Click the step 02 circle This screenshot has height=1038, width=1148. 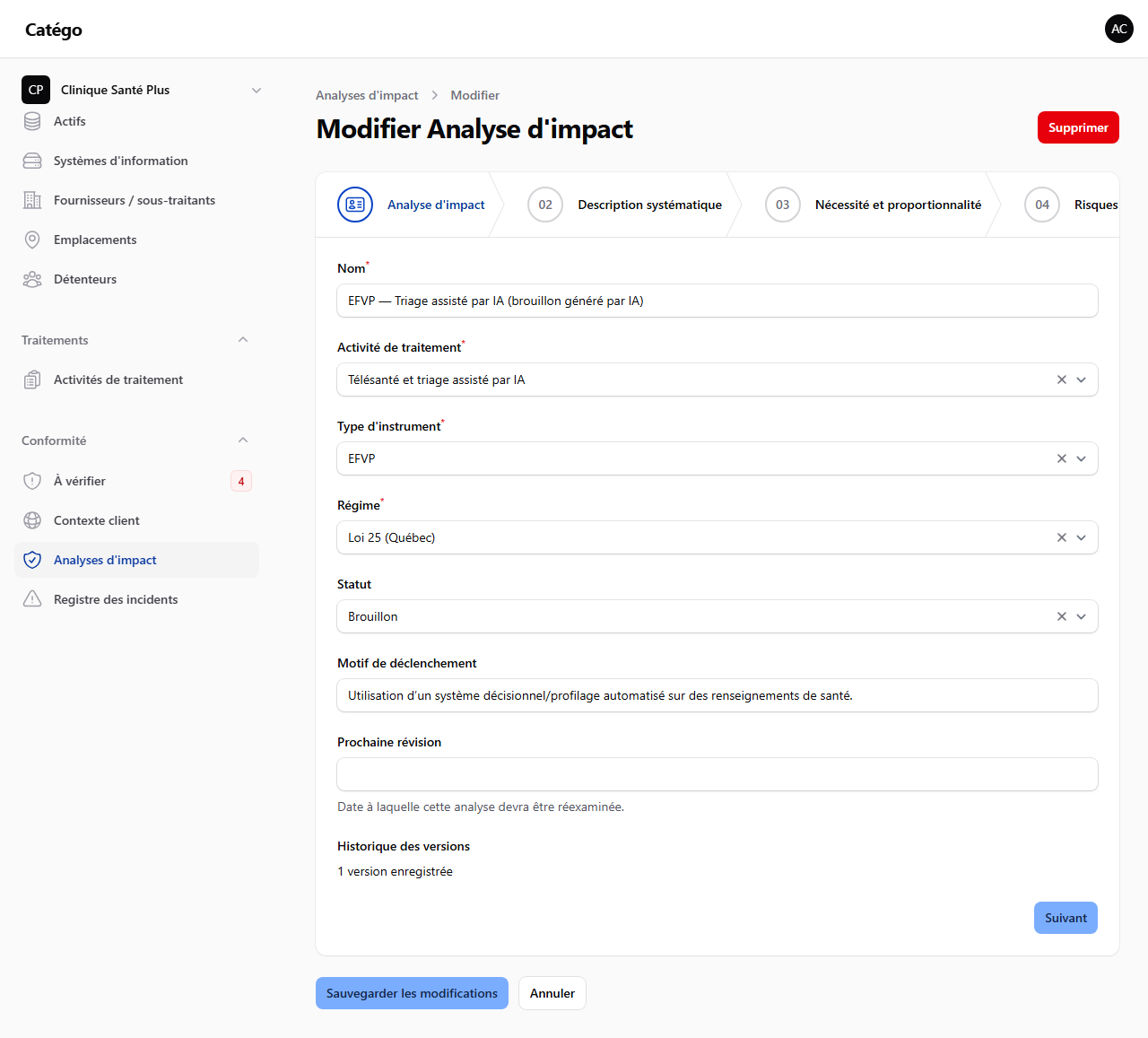pyautogui.click(x=545, y=205)
